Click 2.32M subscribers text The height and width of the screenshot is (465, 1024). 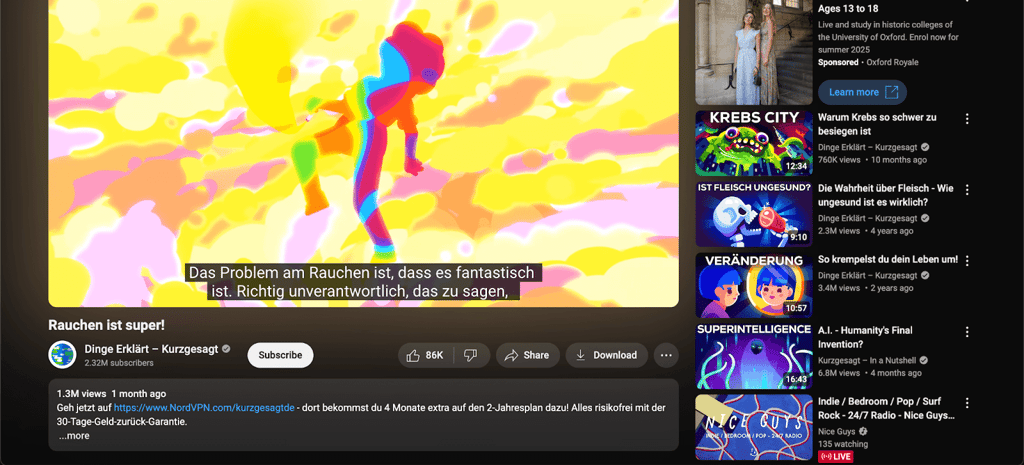119,363
